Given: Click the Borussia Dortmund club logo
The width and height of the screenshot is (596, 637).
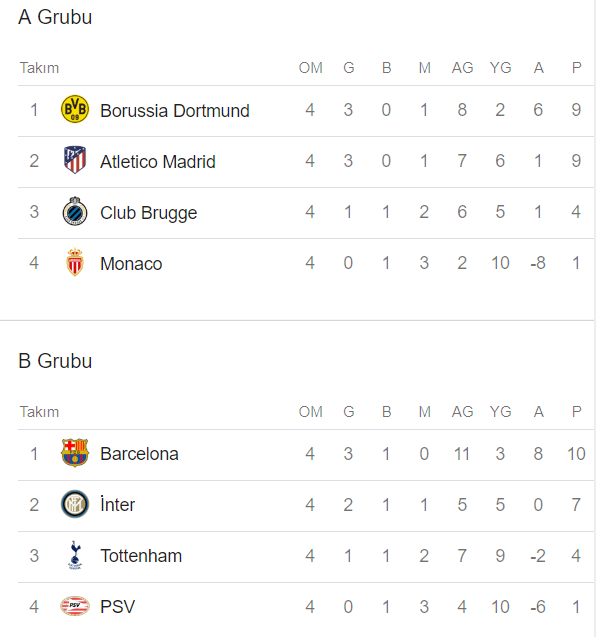Looking at the screenshot, I should coord(75,109).
